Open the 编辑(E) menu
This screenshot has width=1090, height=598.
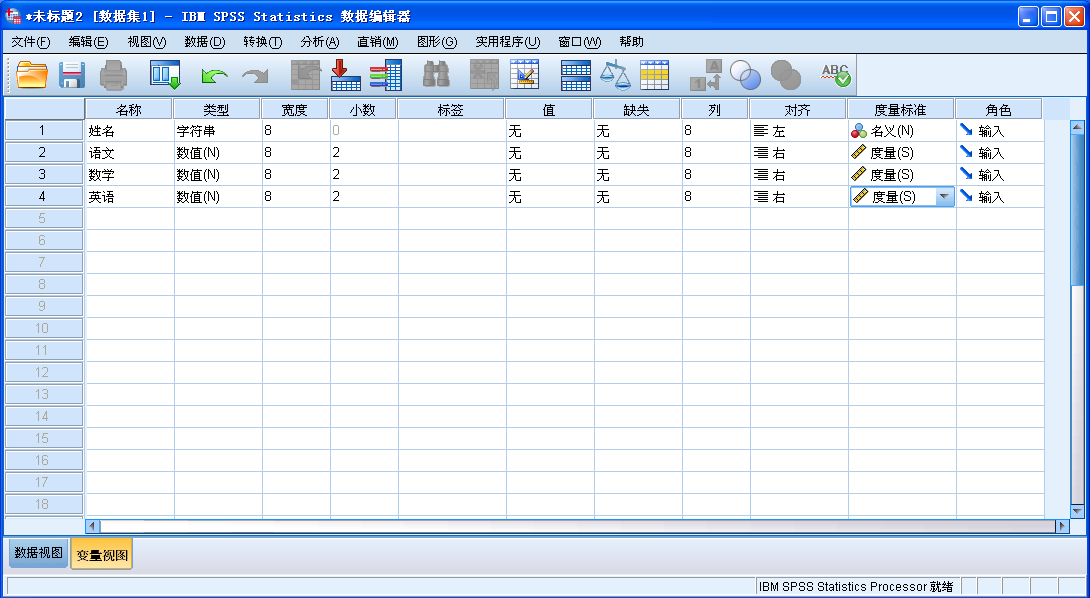88,42
